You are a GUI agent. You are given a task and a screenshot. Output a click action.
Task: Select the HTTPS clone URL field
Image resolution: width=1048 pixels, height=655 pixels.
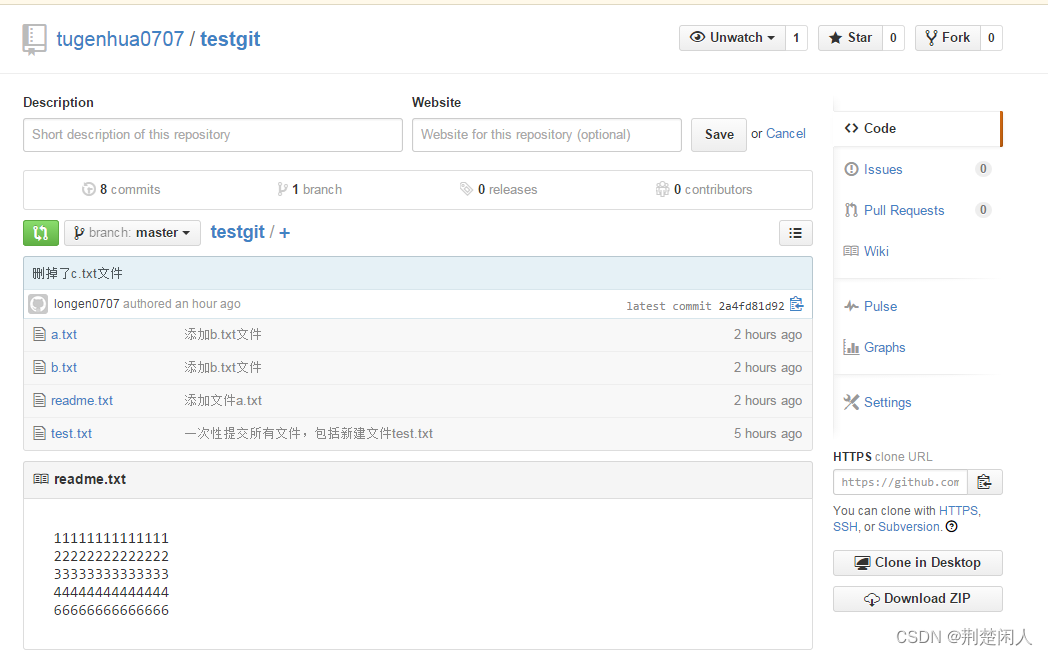coord(900,483)
